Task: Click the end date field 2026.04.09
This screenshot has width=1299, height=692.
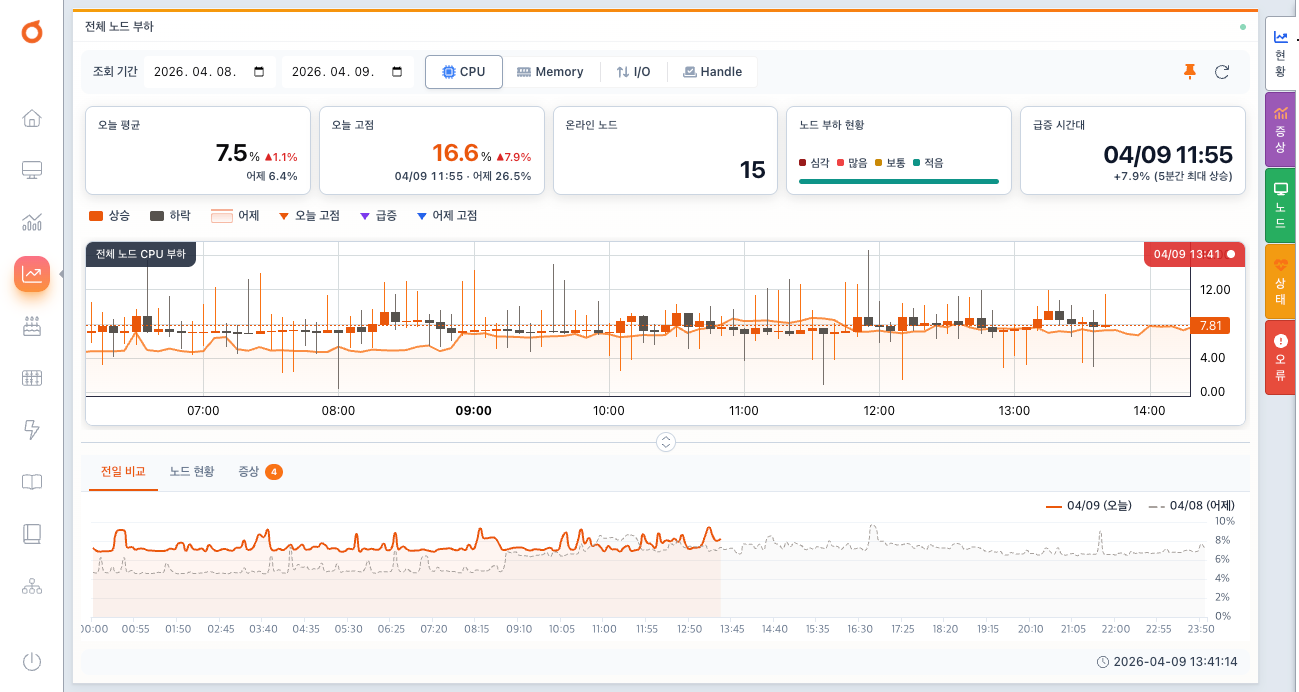Action: pos(347,72)
